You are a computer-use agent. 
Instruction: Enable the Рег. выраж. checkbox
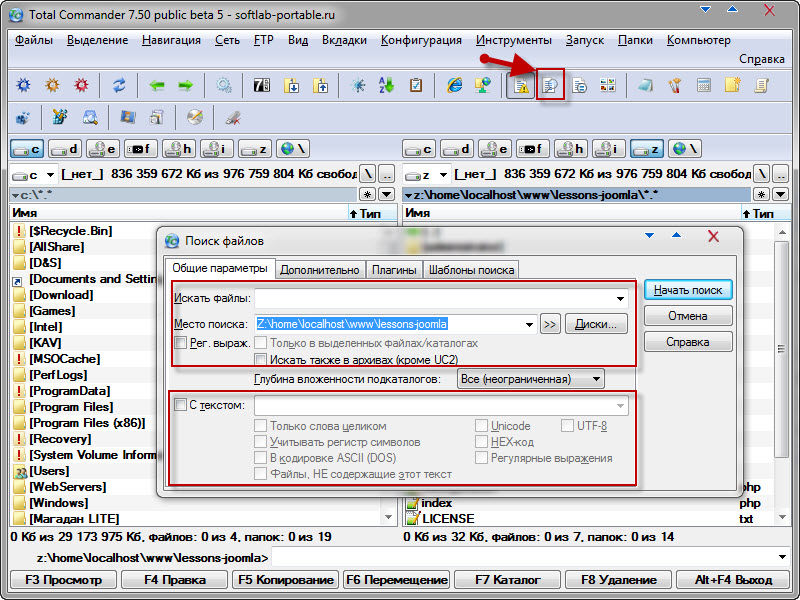[x=180, y=342]
